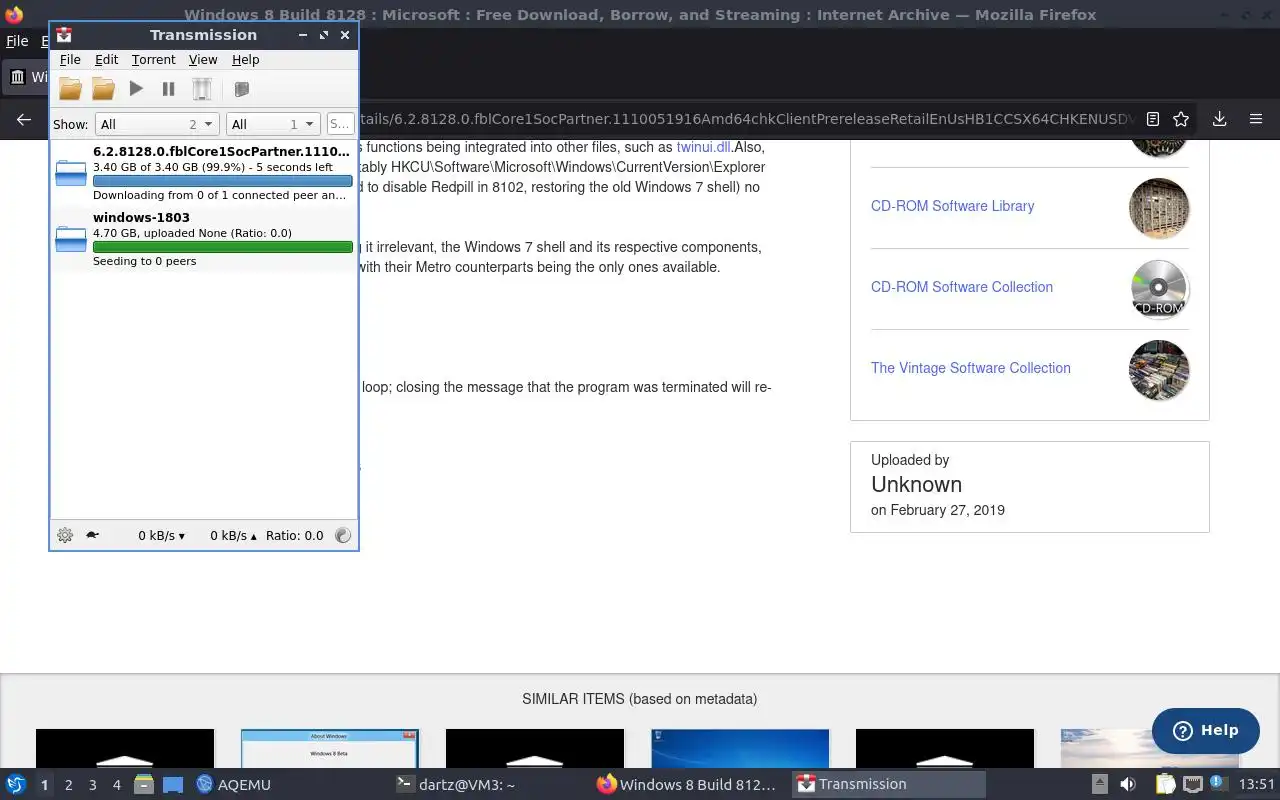
Task: Open a torrent file in Transmission toolbar
Action: coord(70,89)
